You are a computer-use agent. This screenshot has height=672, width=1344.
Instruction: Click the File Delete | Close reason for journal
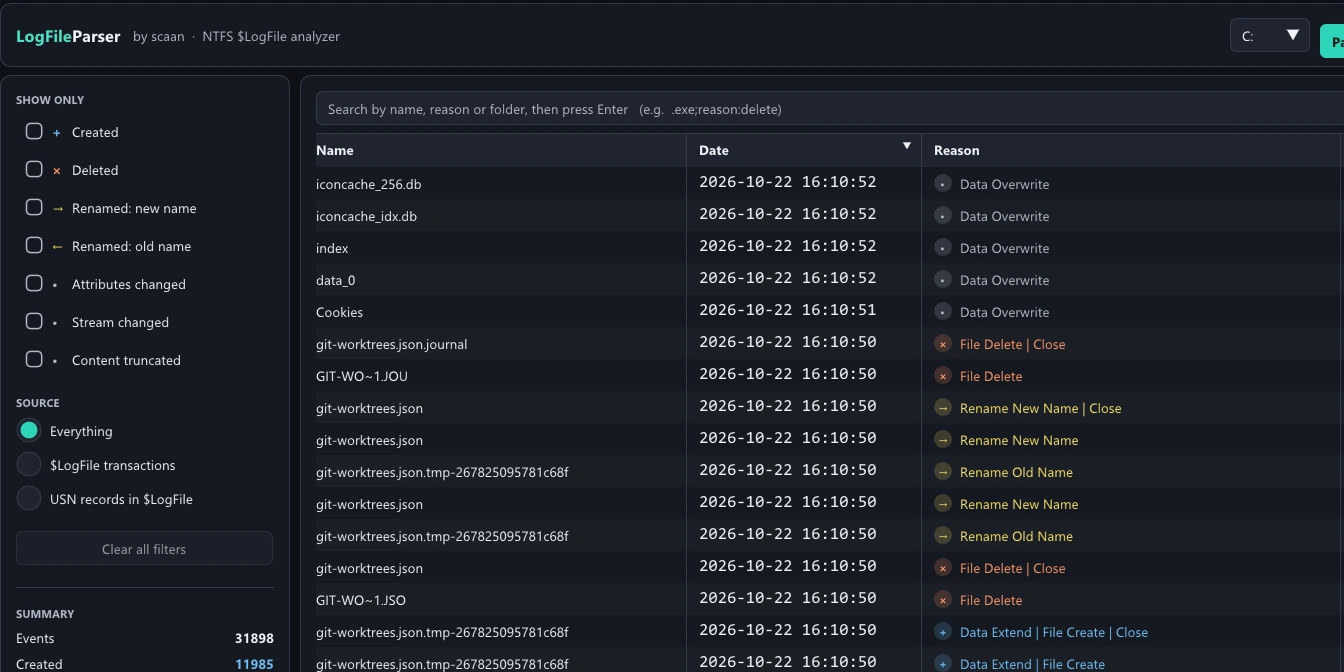[x=1012, y=344]
